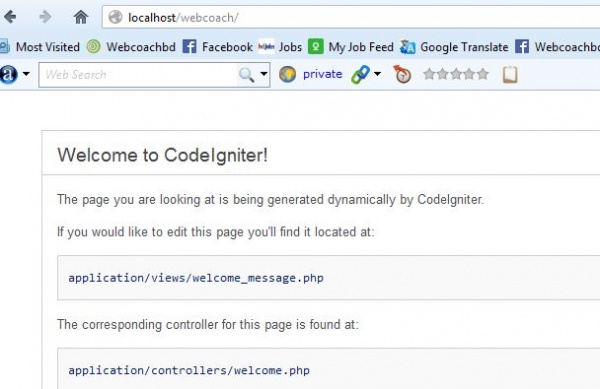Click the Welcome to CodeIgniter! heading
600x389 pixels.
click(x=163, y=155)
